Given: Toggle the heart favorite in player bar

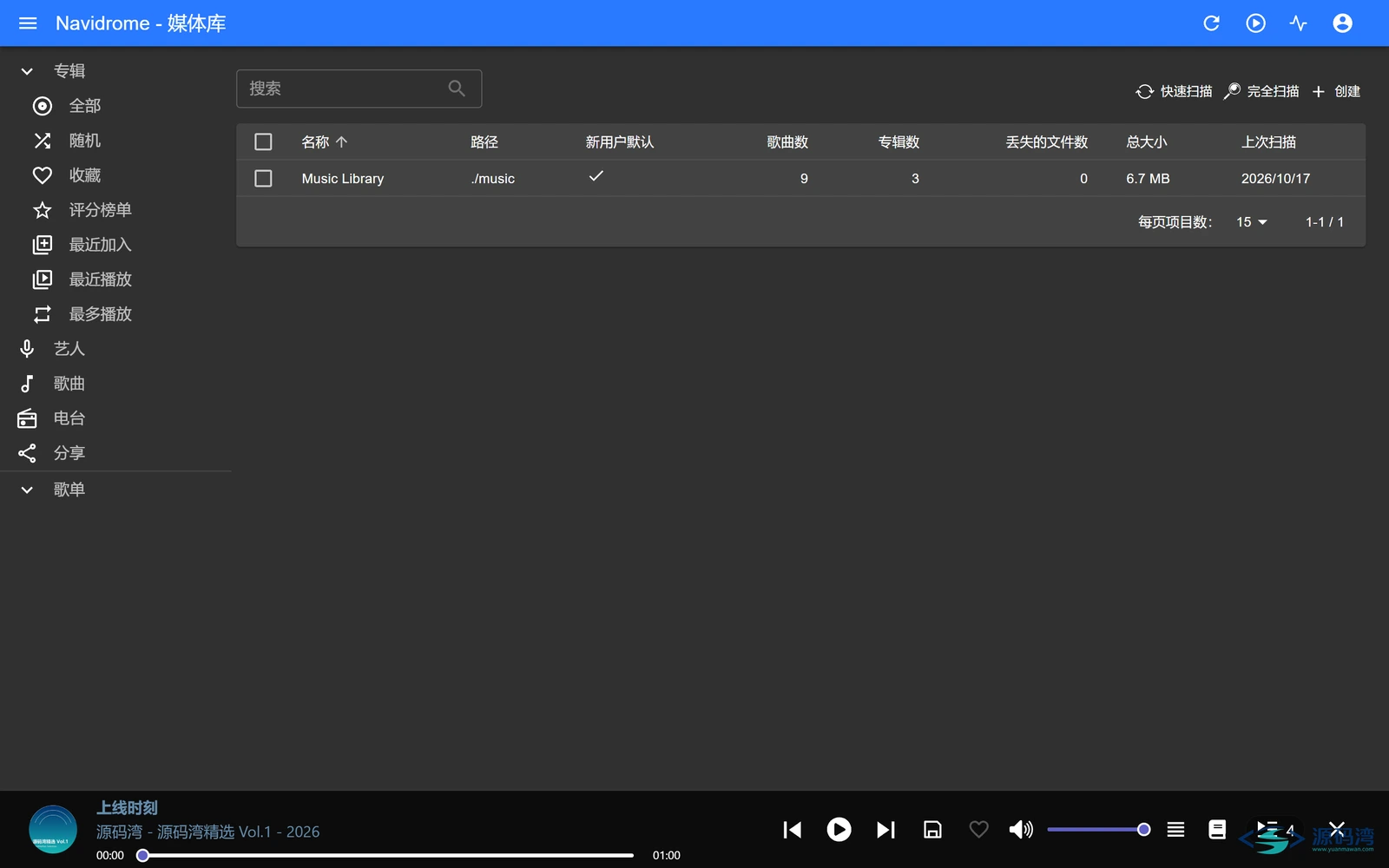Looking at the screenshot, I should click(978, 830).
